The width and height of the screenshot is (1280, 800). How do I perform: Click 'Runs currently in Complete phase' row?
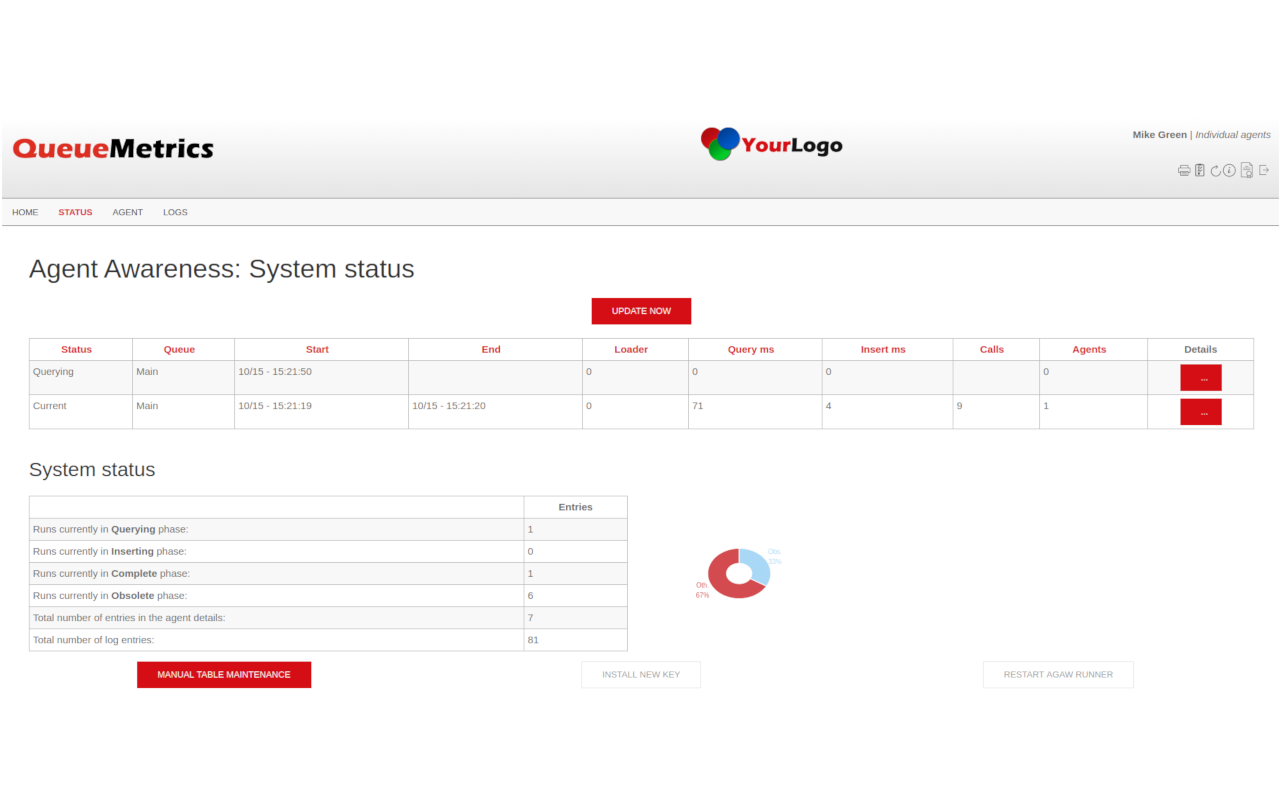pos(328,573)
